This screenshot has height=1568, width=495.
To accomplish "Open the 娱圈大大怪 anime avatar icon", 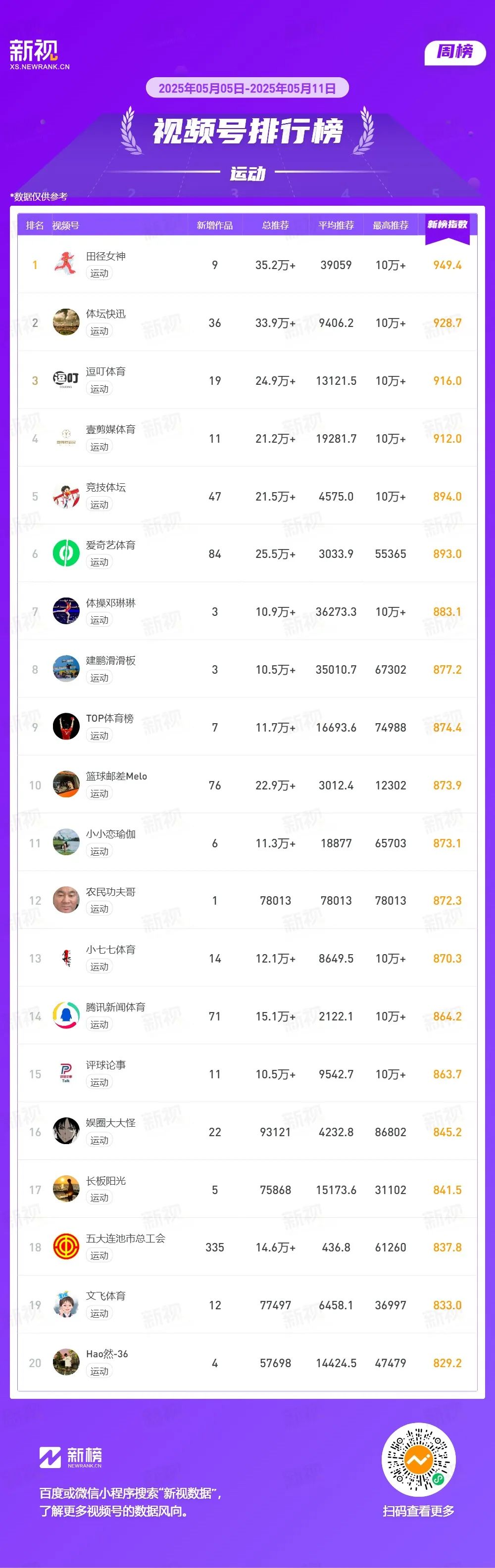I will point(66,1132).
